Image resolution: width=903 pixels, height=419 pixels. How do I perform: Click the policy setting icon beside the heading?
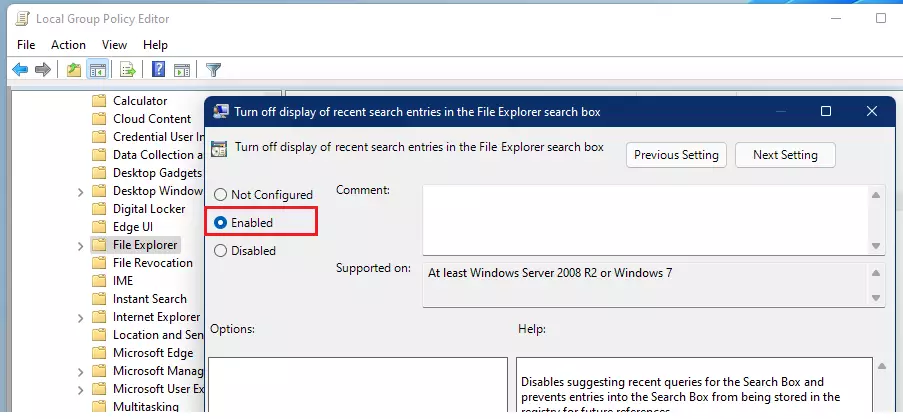(219, 148)
